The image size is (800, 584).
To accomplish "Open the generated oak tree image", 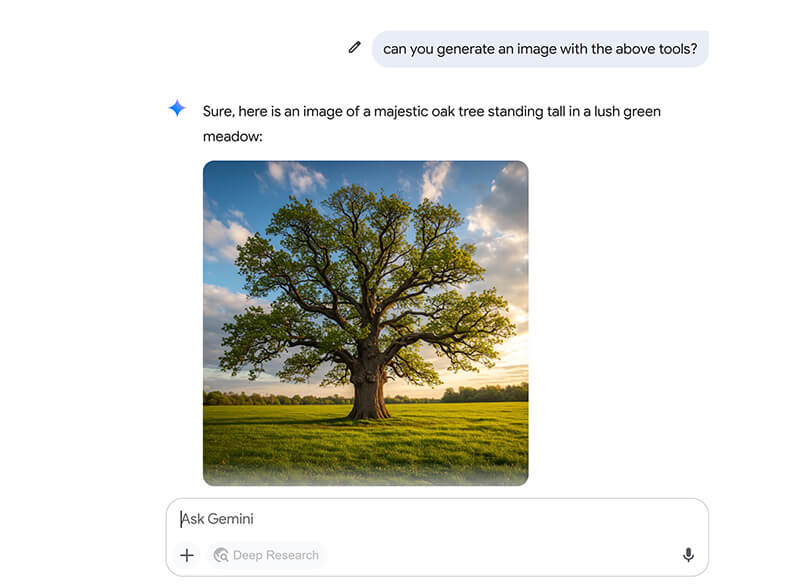I will (365, 323).
